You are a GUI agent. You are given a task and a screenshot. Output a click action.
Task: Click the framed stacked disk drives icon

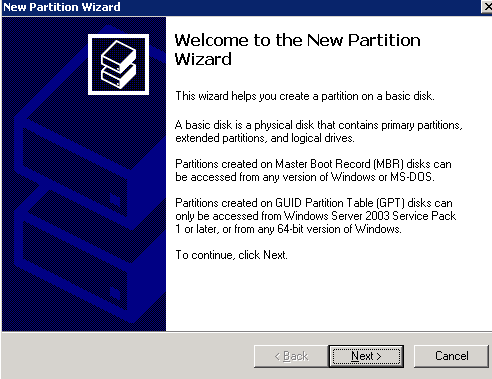[x=118, y=64]
